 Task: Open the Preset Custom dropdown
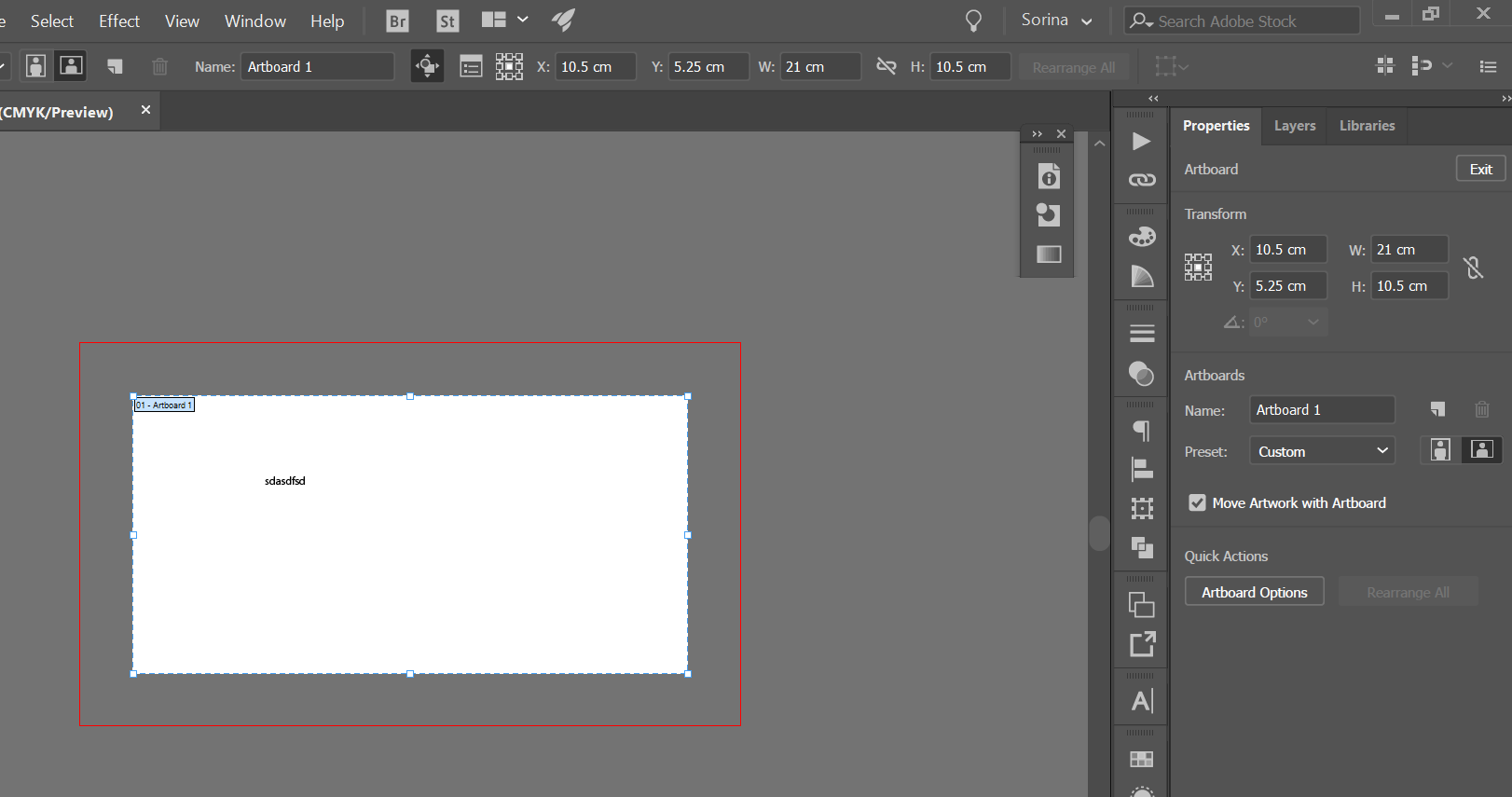click(x=1322, y=451)
